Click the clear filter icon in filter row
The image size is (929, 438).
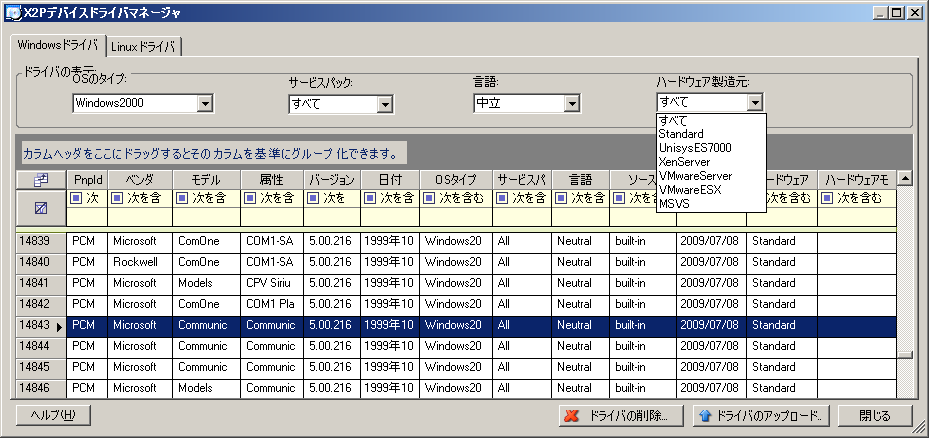coord(41,208)
